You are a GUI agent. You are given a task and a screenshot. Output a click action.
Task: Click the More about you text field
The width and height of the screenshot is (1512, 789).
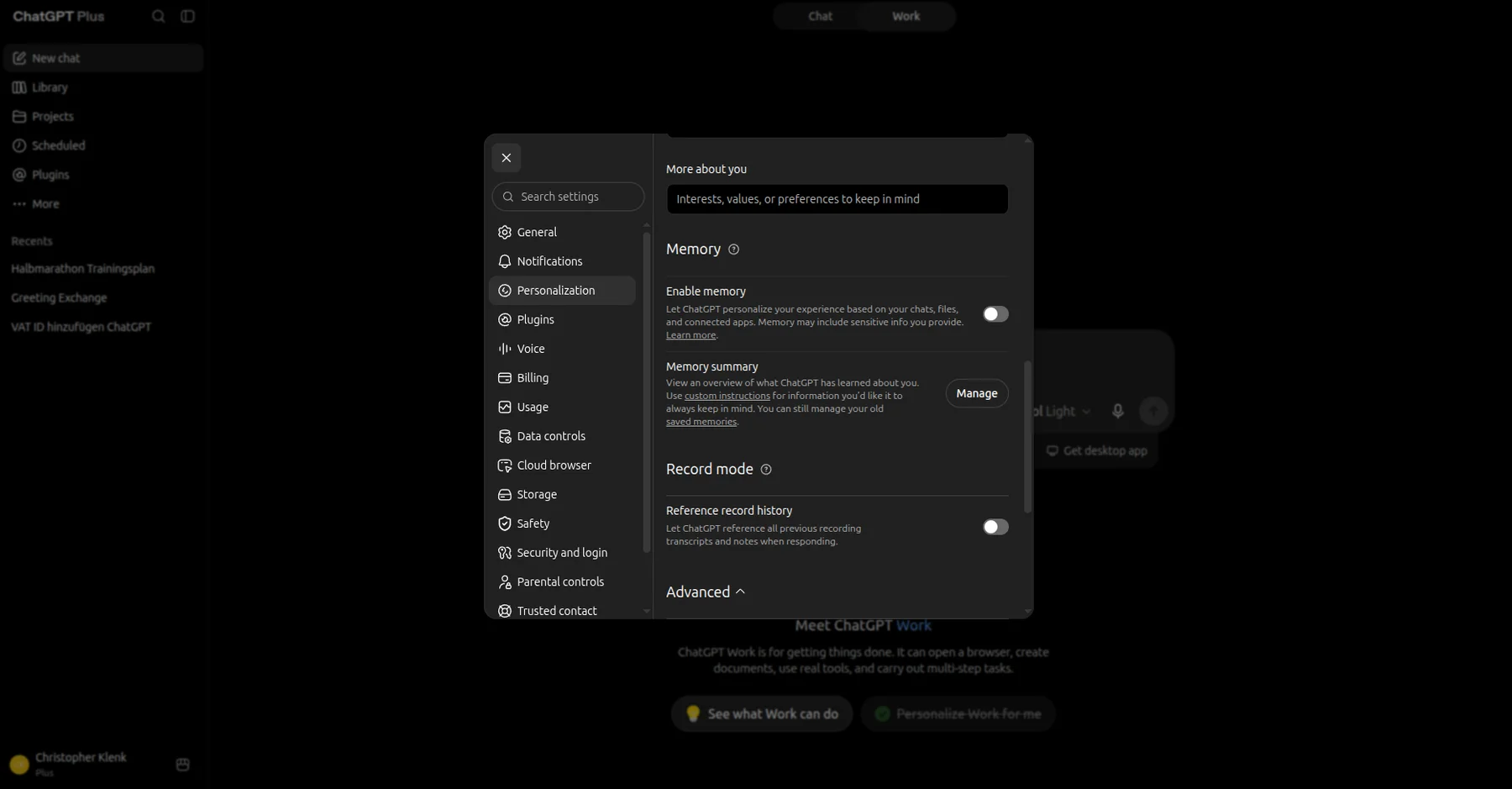click(837, 199)
